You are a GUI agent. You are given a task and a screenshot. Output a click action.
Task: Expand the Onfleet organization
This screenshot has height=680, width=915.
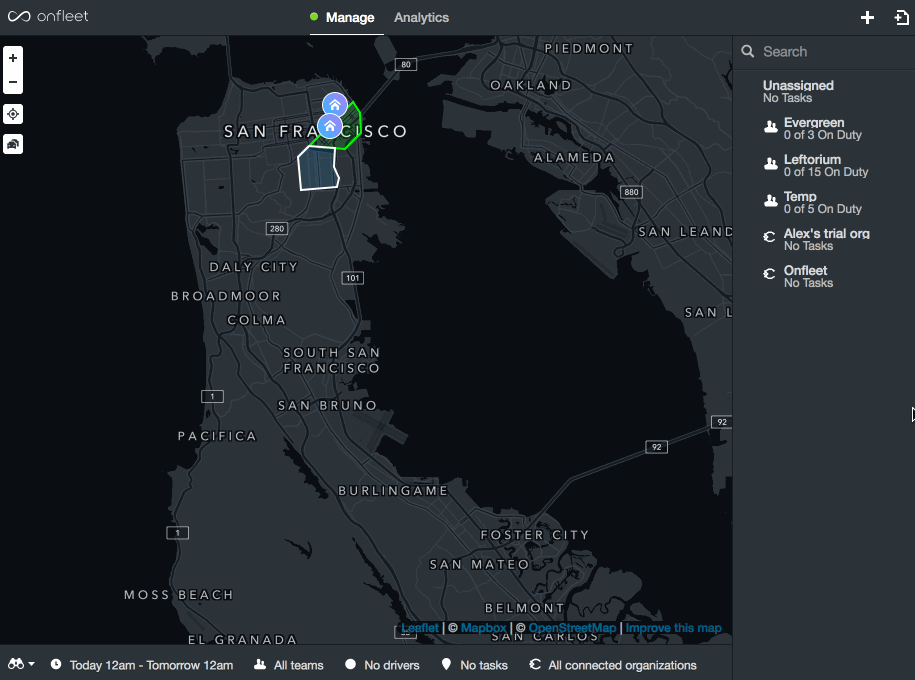pyautogui.click(x=823, y=276)
